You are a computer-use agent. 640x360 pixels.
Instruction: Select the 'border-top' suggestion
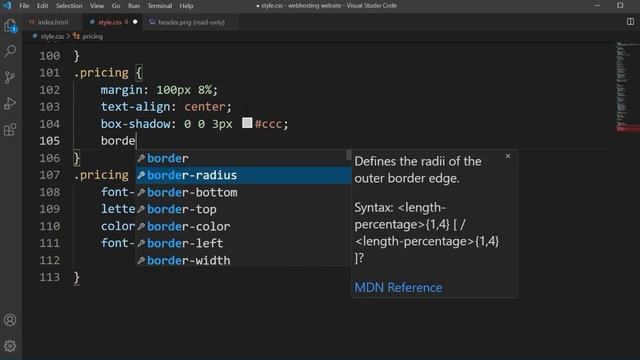click(x=243, y=209)
